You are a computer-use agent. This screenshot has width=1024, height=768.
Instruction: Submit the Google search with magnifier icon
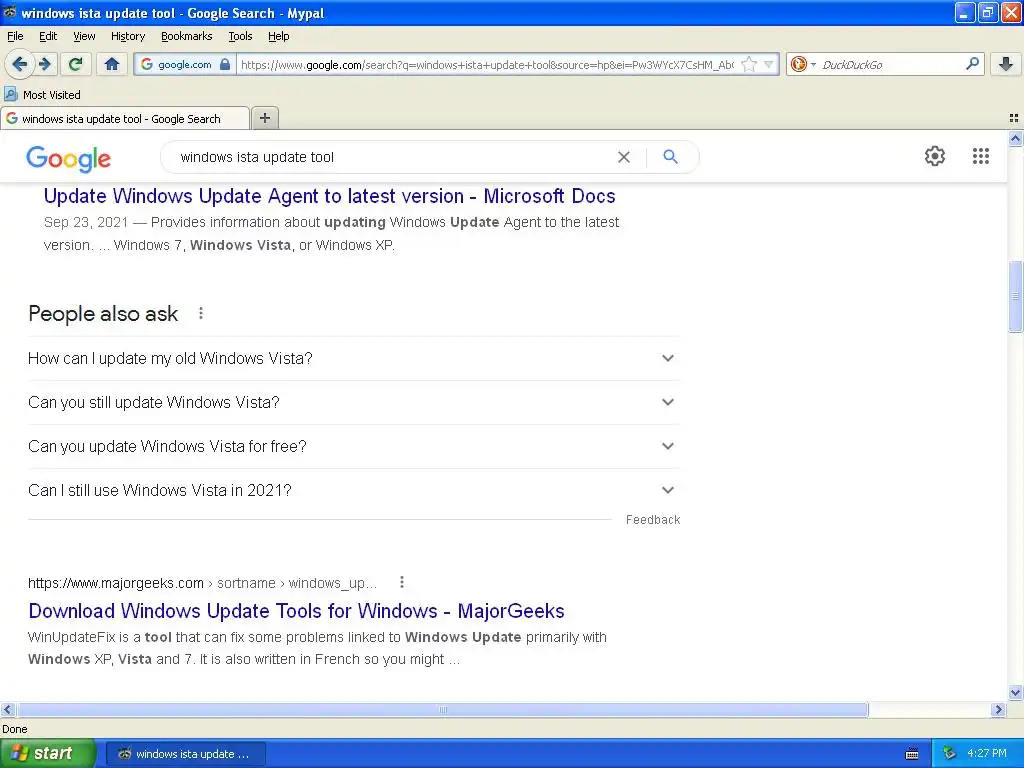tap(670, 157)
